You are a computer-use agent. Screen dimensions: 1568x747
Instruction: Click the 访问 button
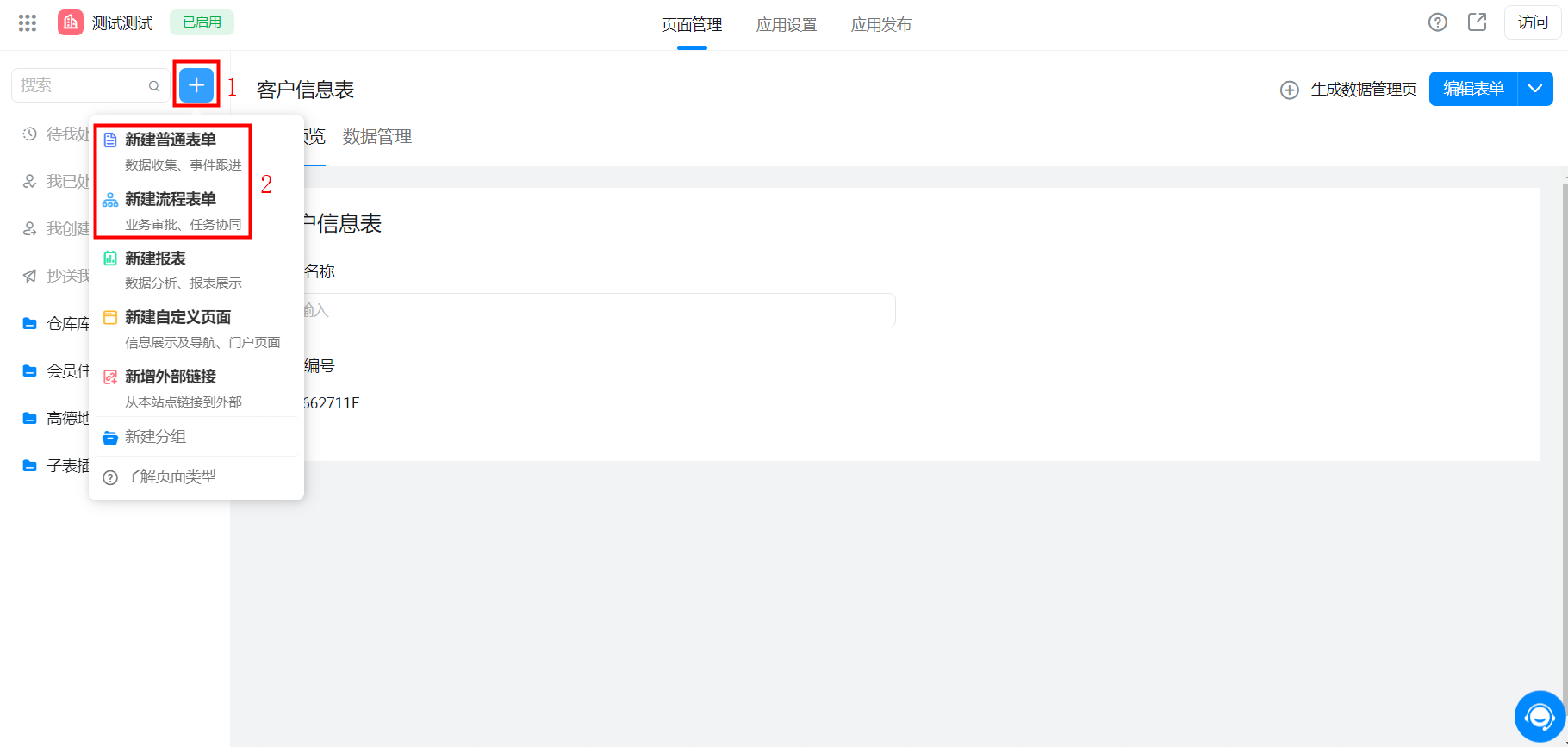(x=1533, y=22)
